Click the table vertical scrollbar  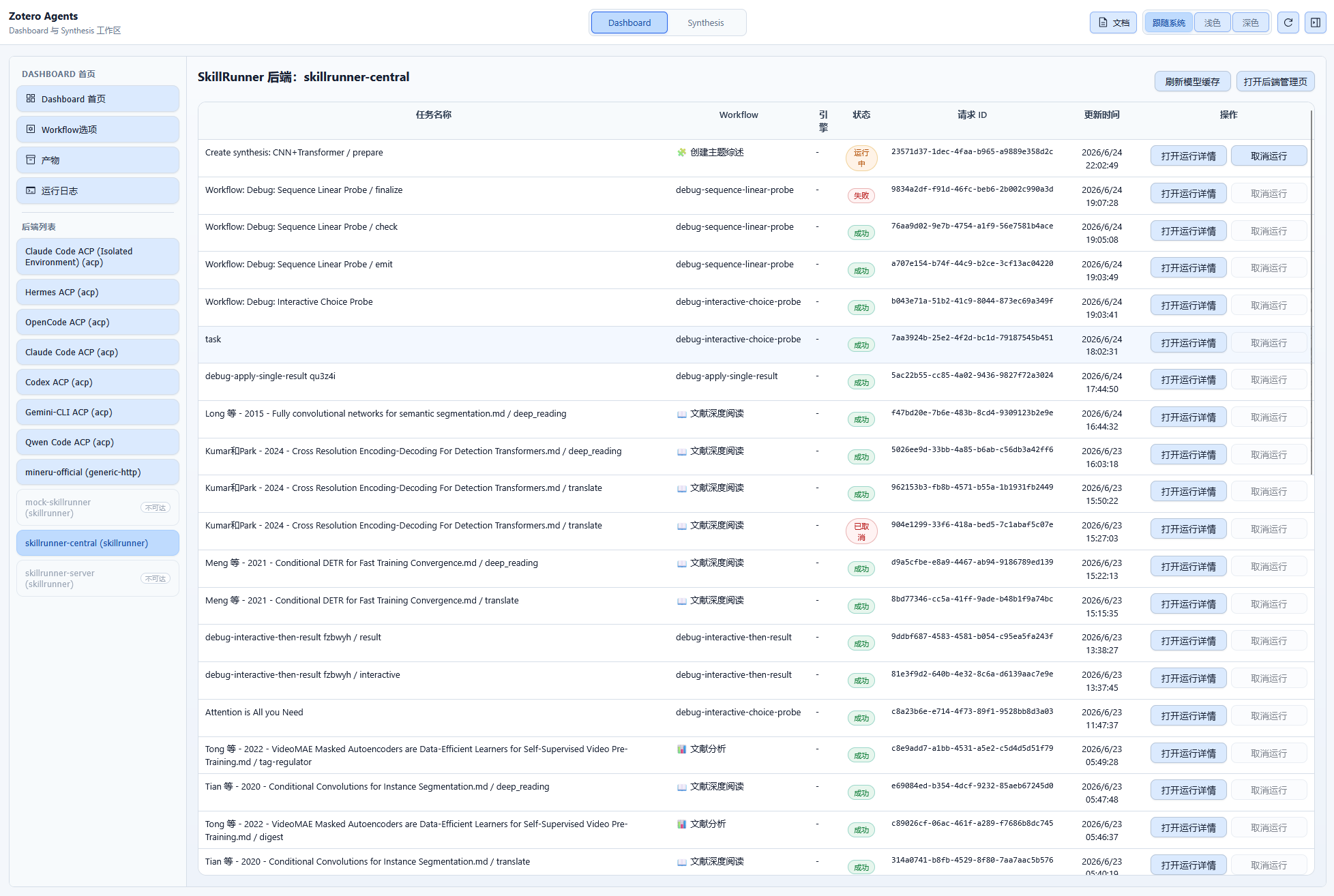click(1311, 292)
